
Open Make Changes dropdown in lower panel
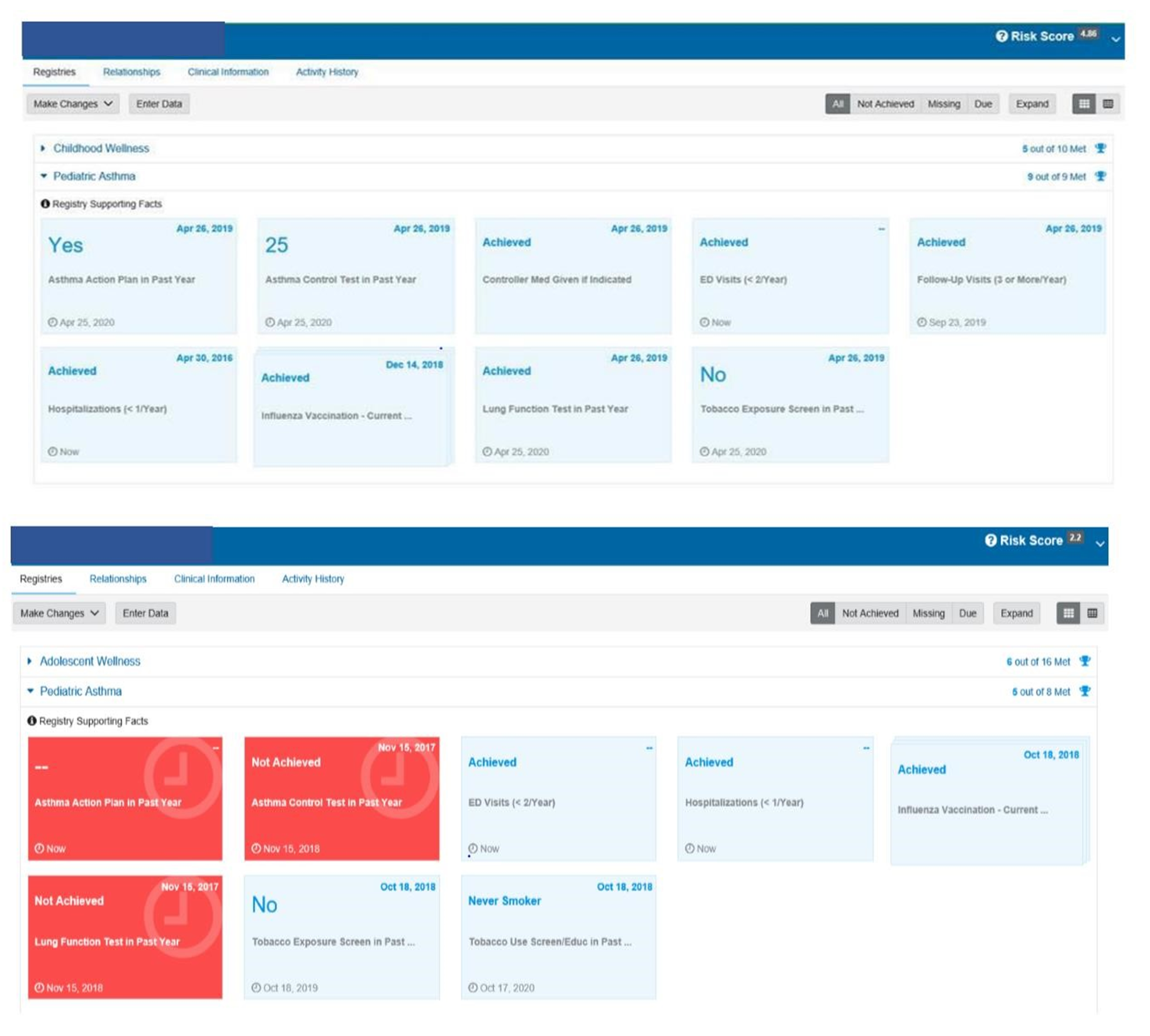tap(59, 613)
